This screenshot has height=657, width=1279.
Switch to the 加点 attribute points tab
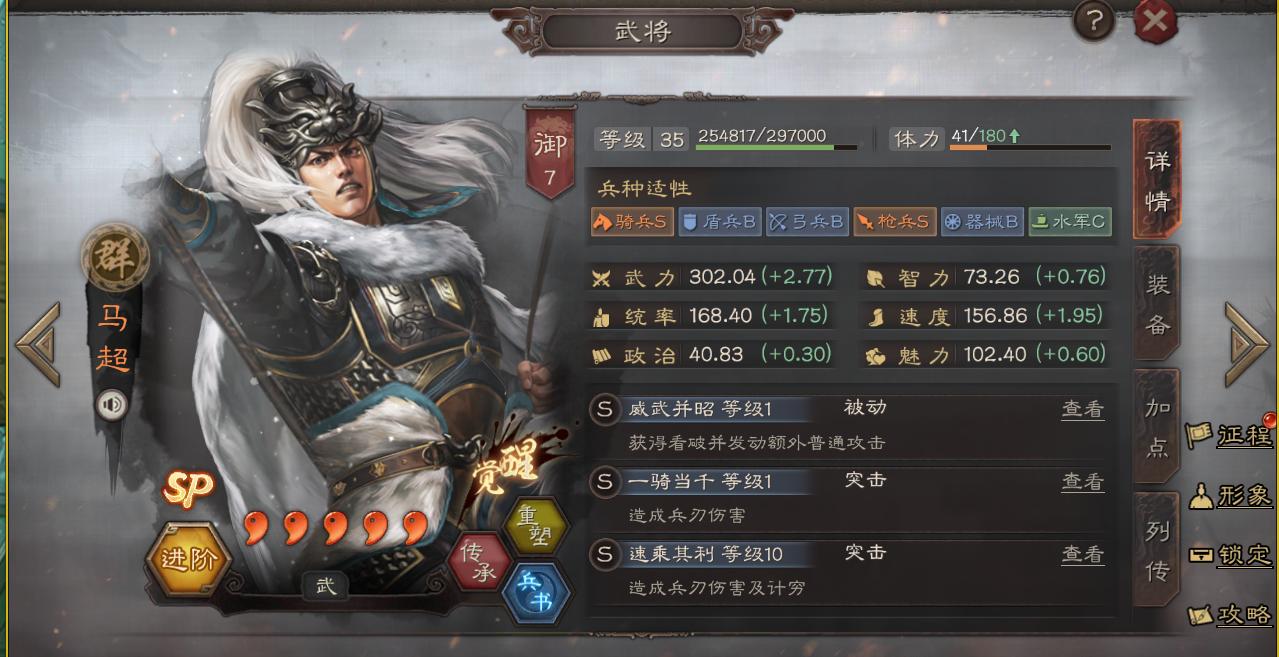click(1157, 427)
